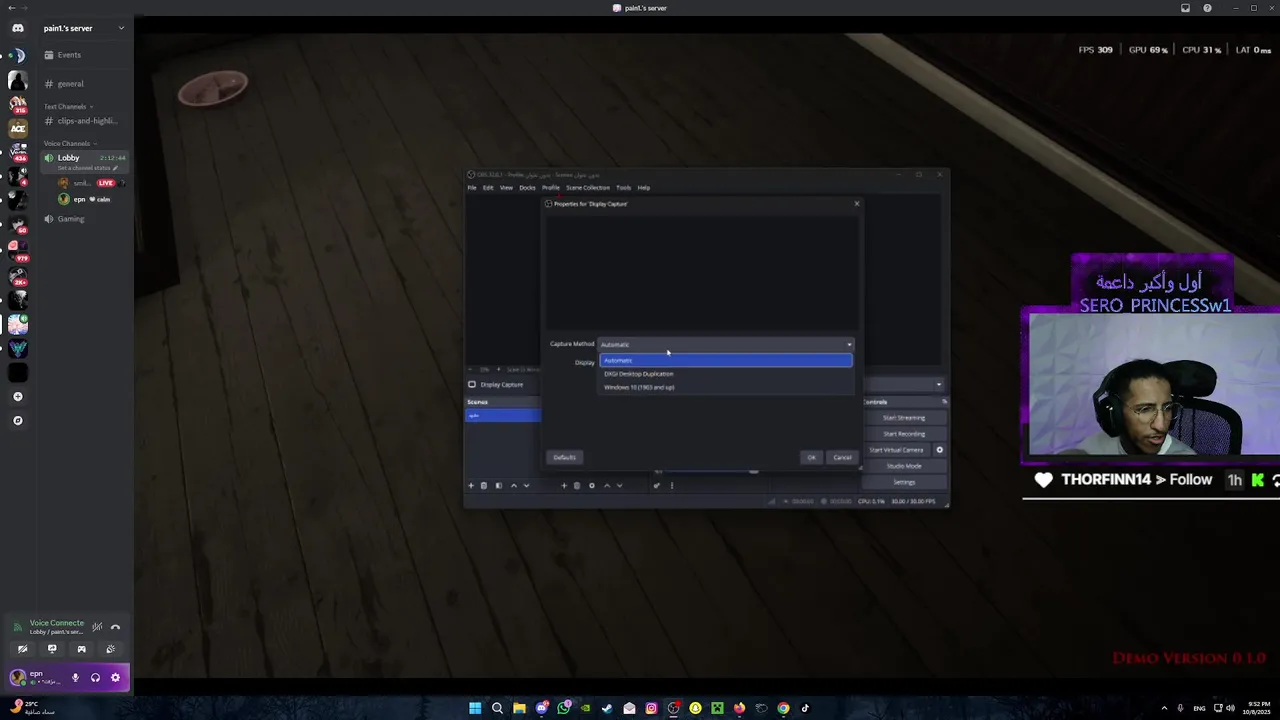1280x720 pixels.
Task: Open virtual camera settings gear
Action: coord(939,450)
